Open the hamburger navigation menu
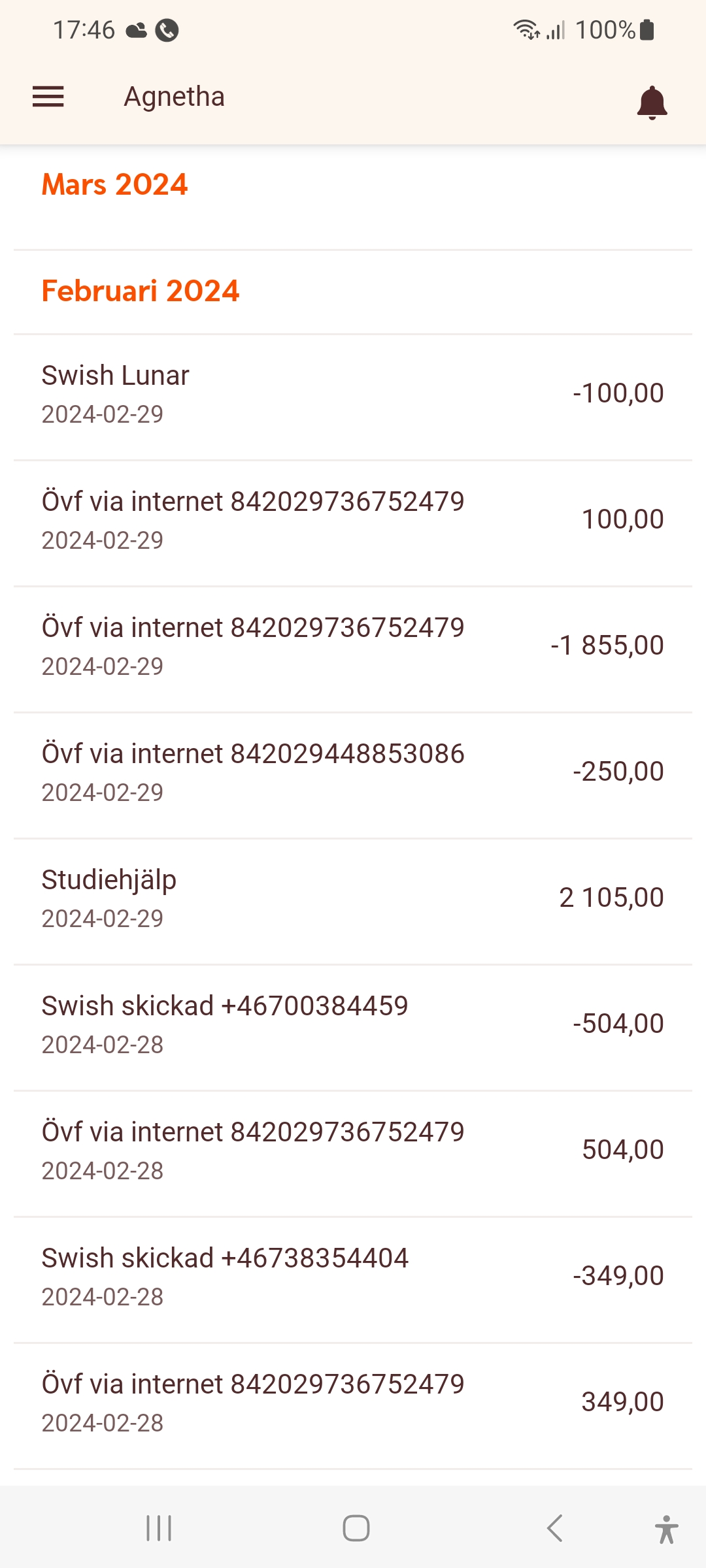Screen dimensions: 706x1568 pyautogui.click(x=48, y=97)
